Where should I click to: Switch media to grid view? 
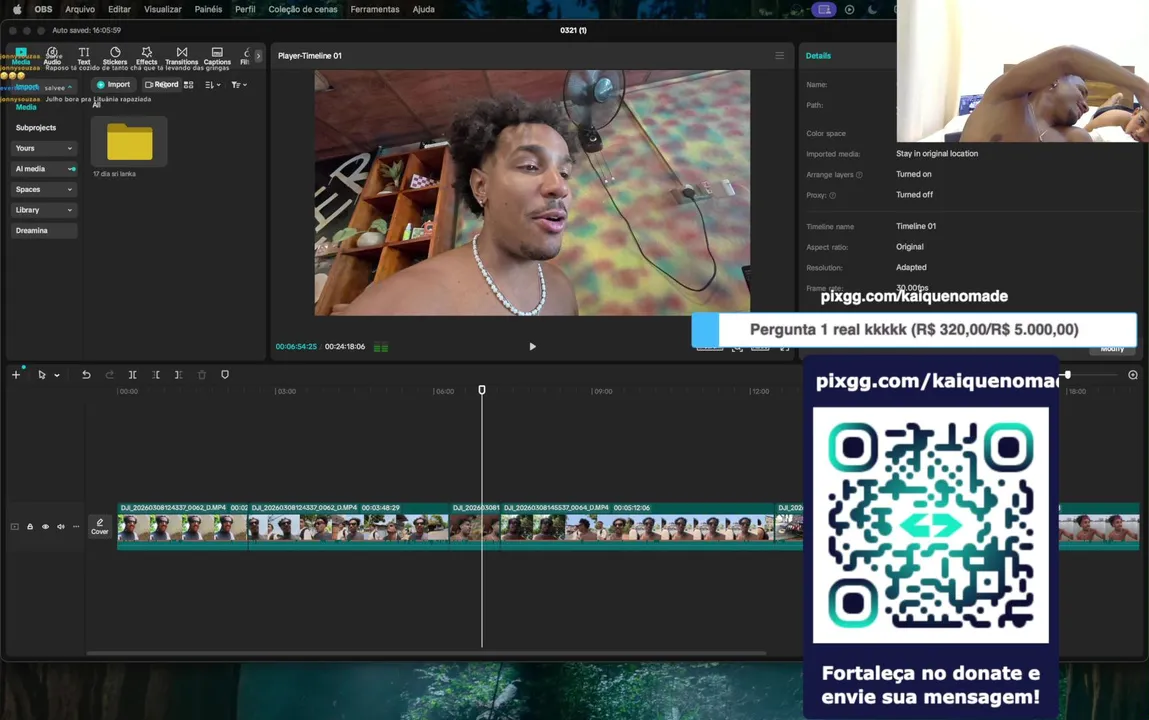(189, 85)
